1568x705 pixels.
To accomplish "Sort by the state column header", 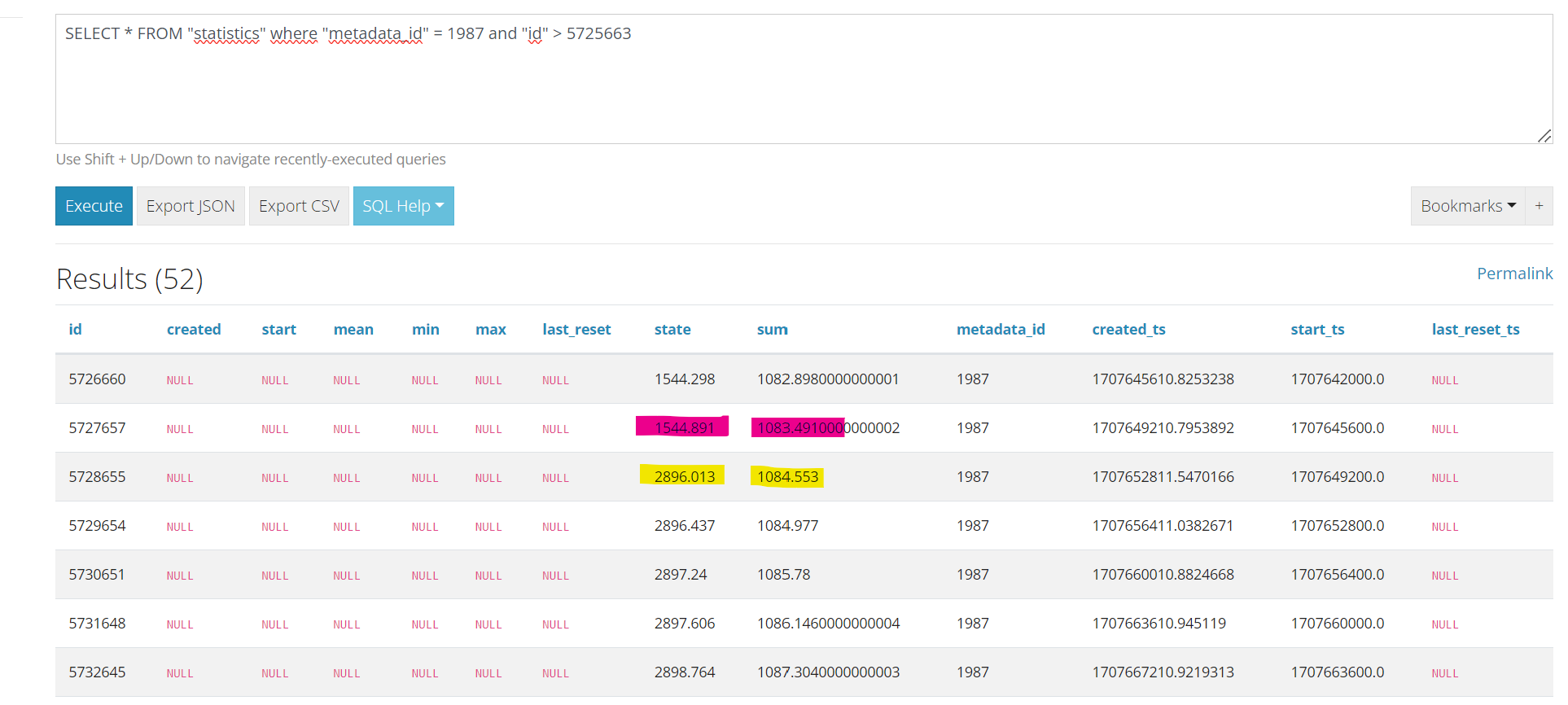I will (x=672, y=330).
